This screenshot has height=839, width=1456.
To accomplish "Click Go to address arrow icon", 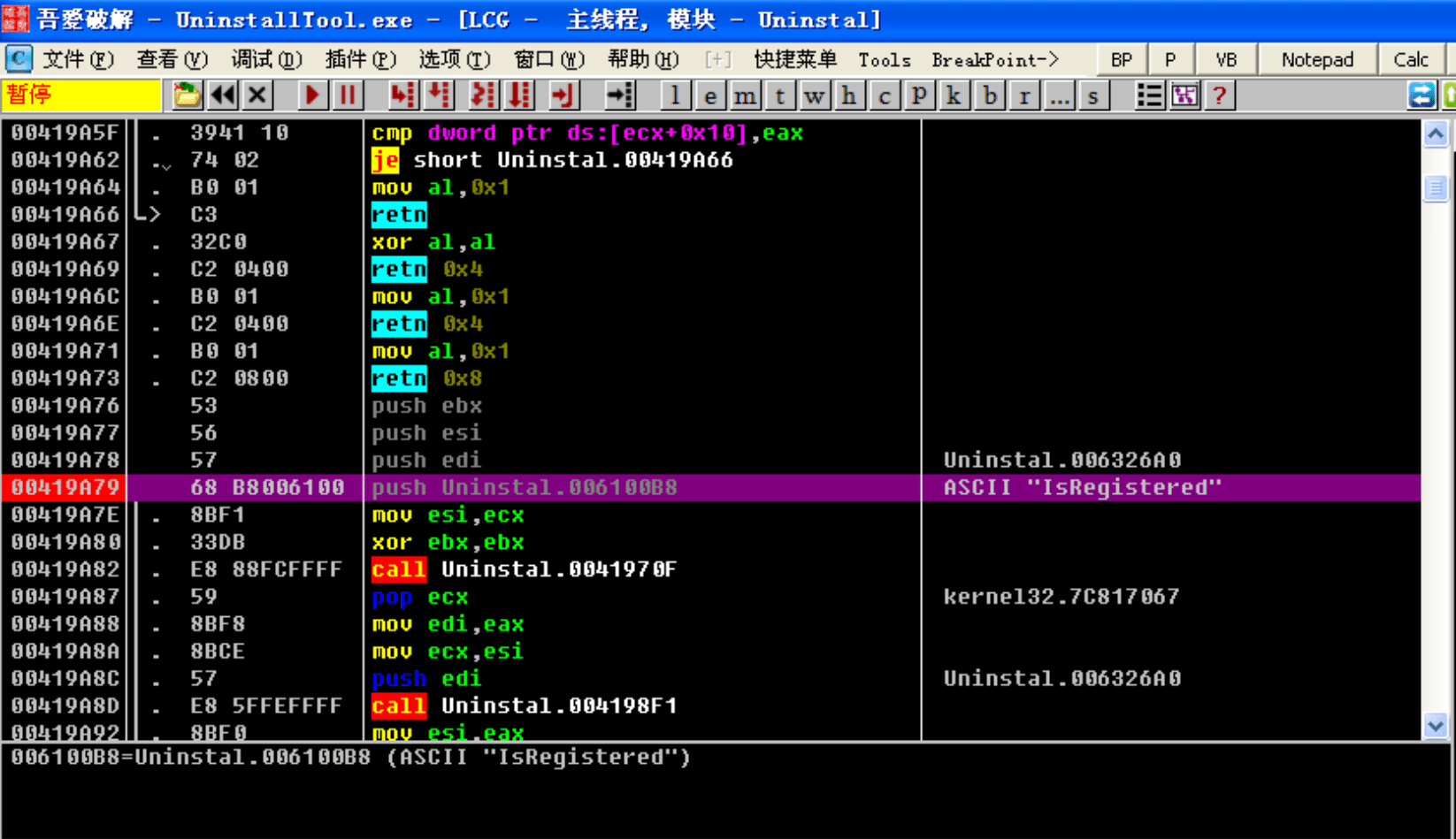I will [x=620, y=95].
